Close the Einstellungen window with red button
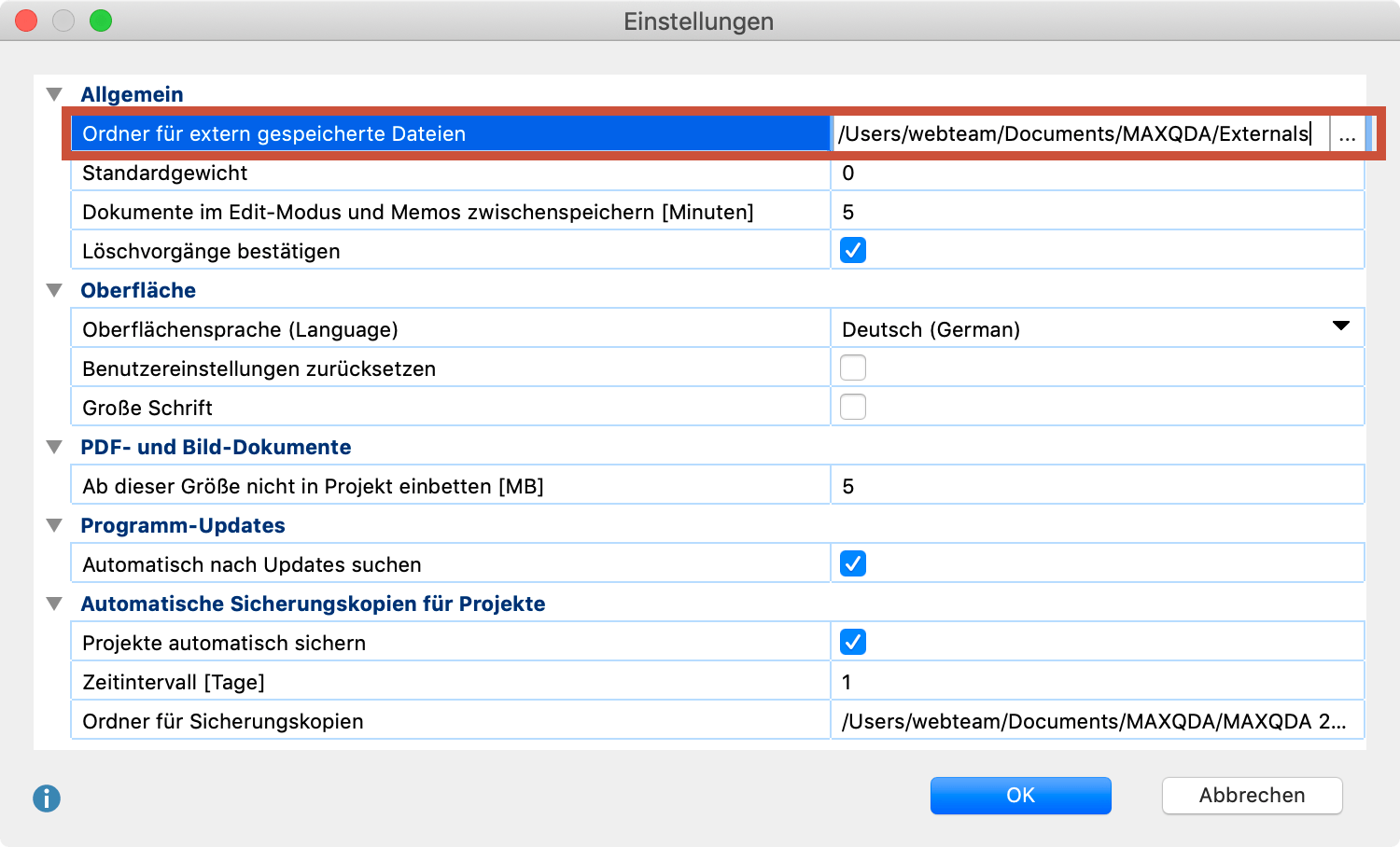 click(26, 21)
